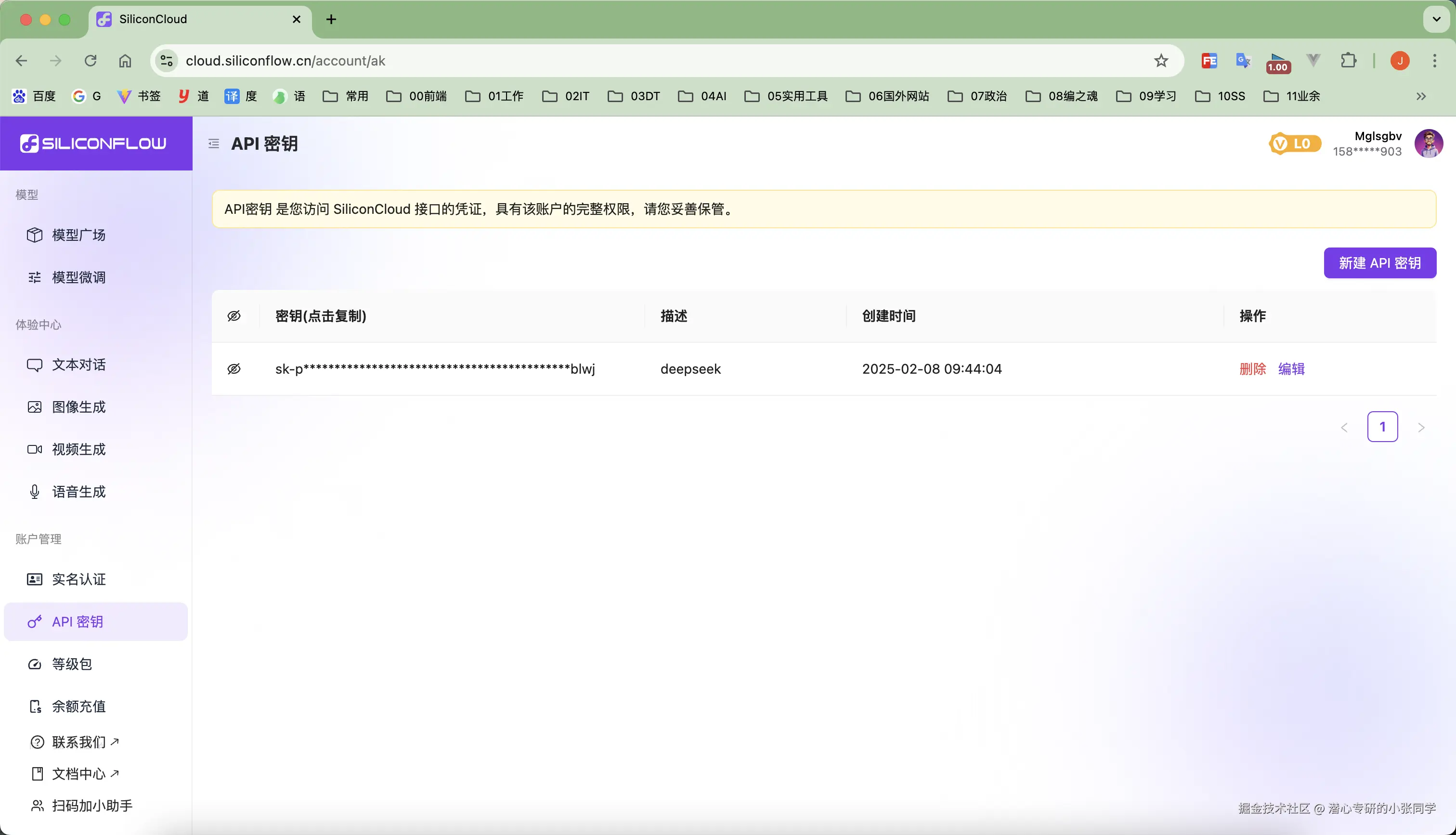Open 余额充值 in the sidebar

pos(78,706)
